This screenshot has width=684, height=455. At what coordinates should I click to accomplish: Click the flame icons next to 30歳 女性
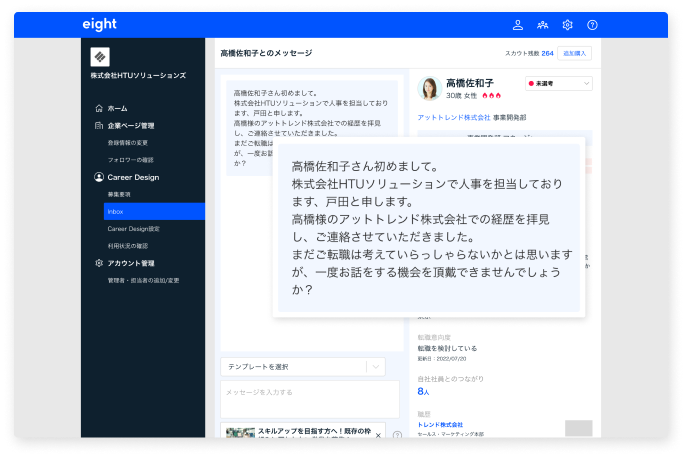[492, 96]
